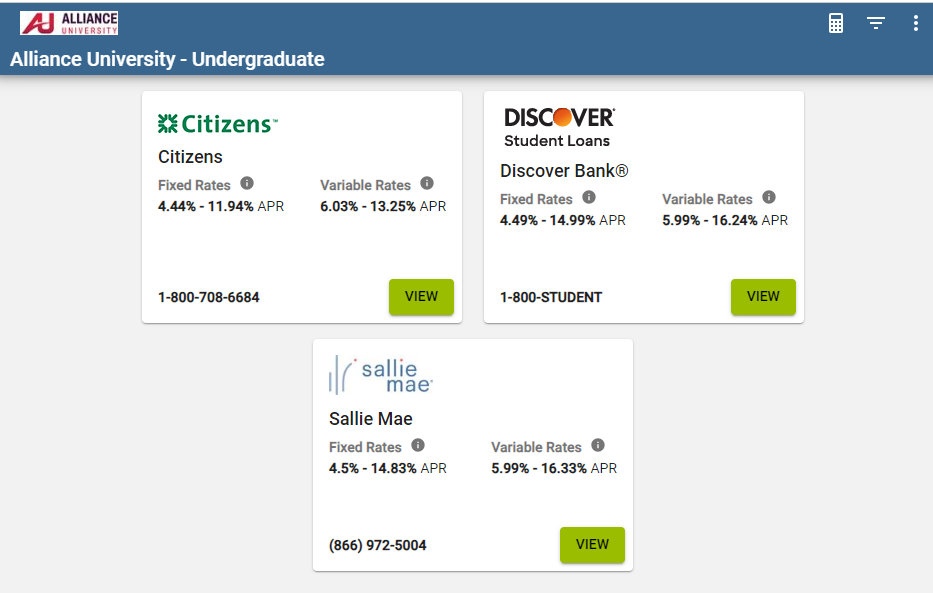Click the Sallie Mae lender name heading
Screen dimensions: 933x593
pyautogui.click(x=371, y=419)
